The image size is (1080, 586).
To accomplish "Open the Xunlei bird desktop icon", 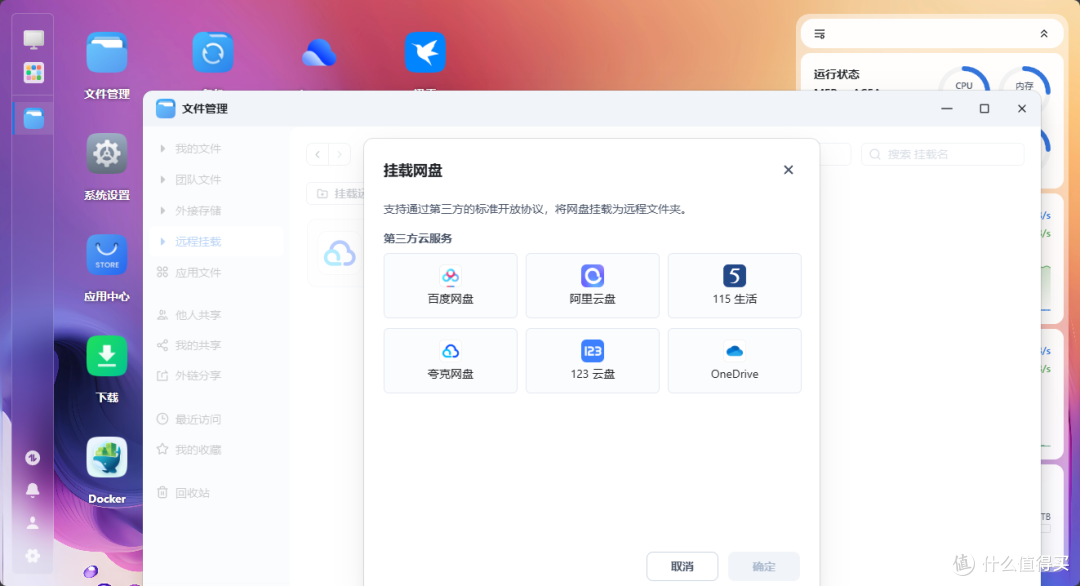I will pyautogui.click(x=425, y=52).
